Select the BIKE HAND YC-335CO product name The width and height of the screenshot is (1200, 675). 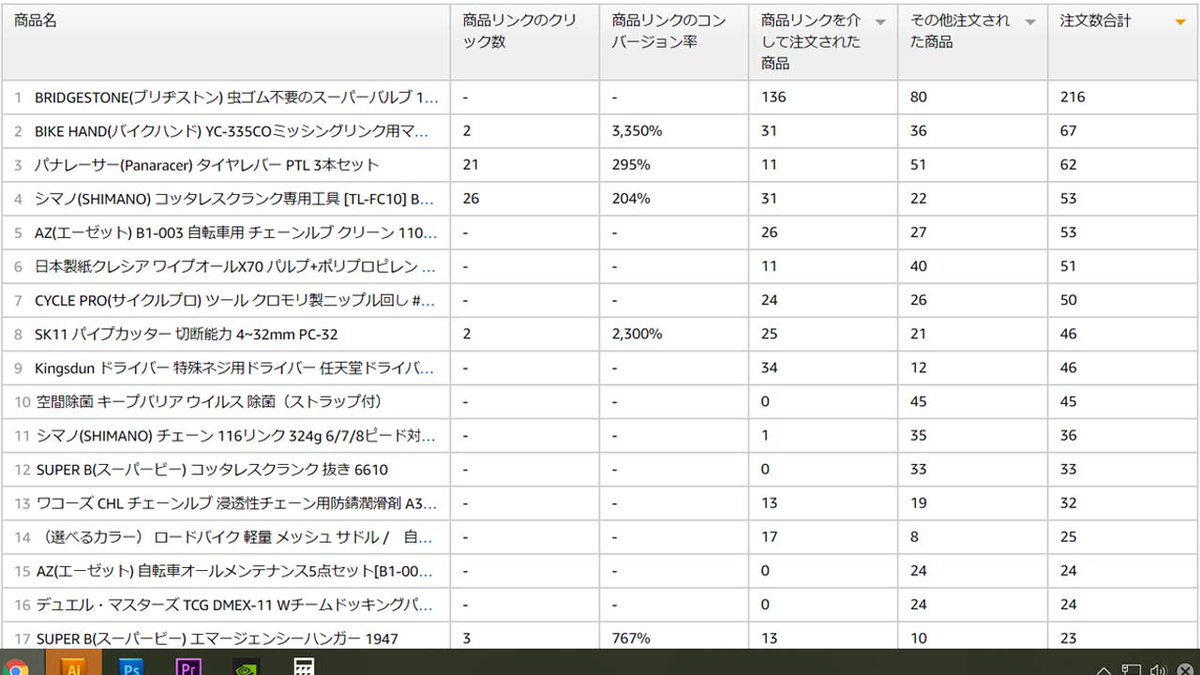[x=231, y=131]
